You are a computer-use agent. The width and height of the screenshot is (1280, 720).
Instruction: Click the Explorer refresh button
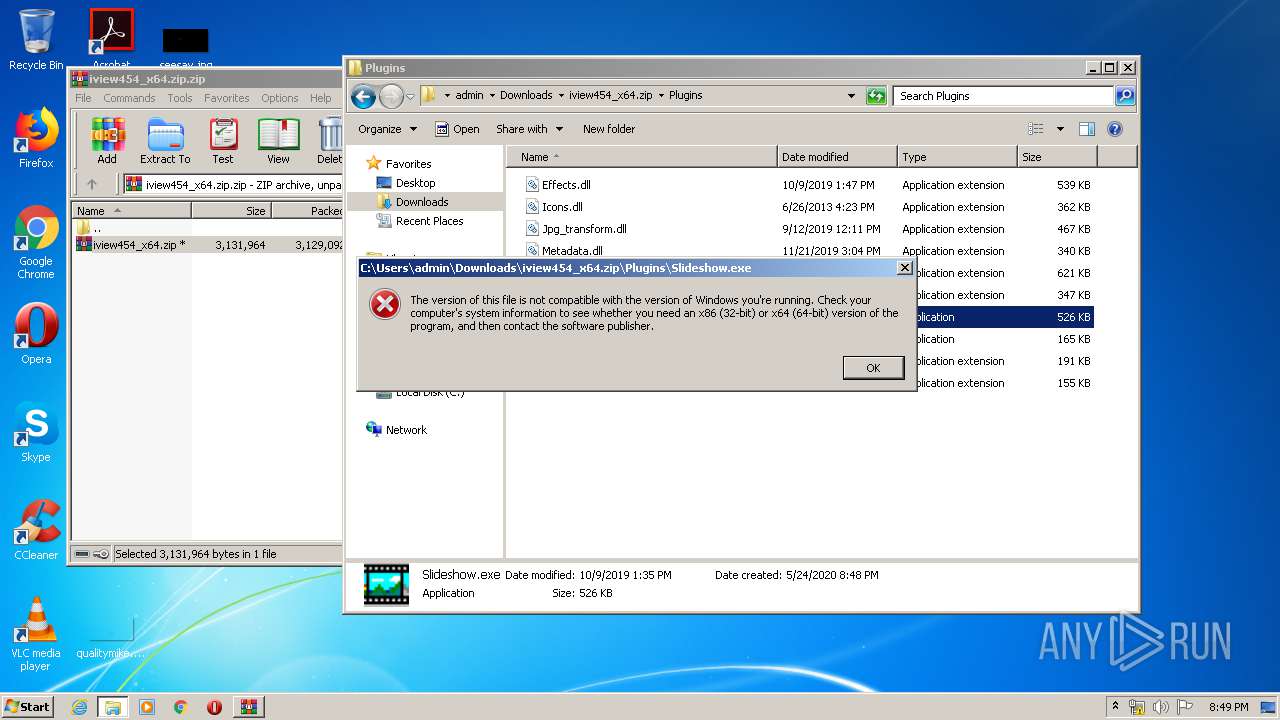[876, 96]
